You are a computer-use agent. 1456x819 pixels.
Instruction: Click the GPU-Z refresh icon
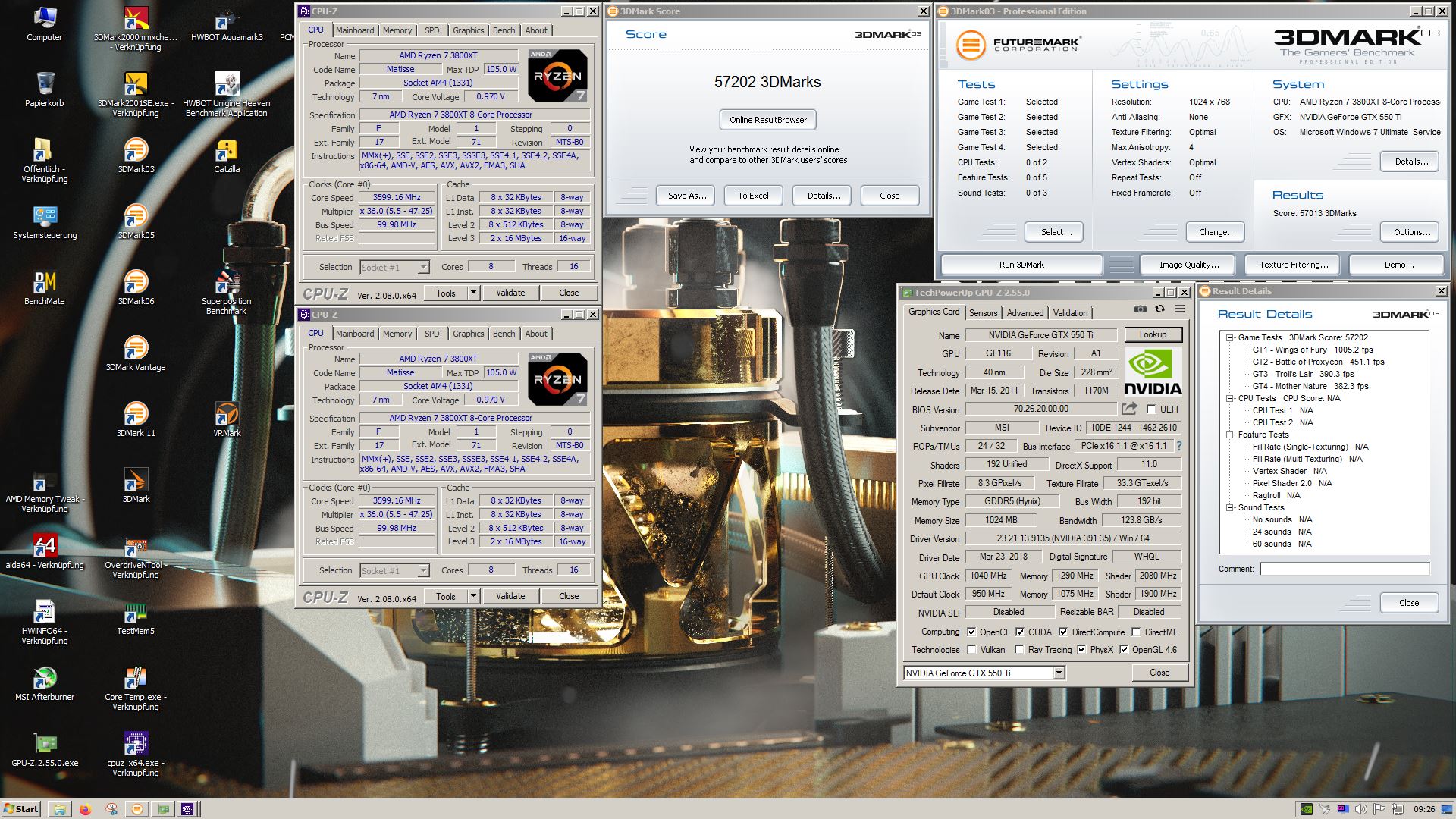tap(1159, 309)
